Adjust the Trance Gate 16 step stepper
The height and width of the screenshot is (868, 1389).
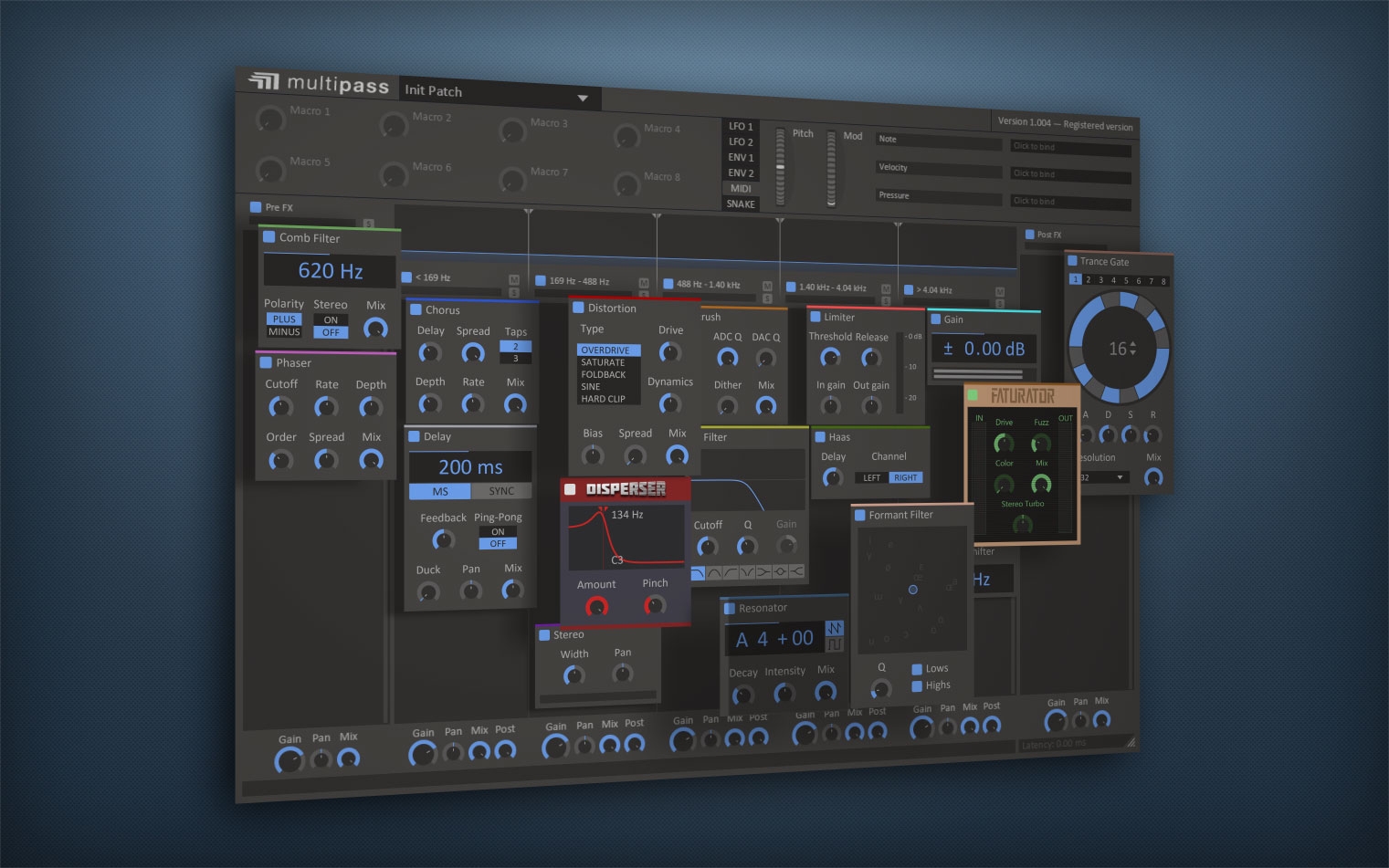(1133, 349)
